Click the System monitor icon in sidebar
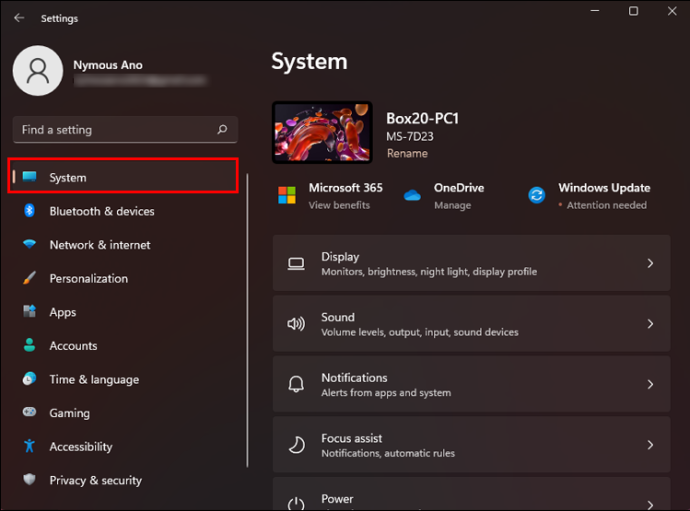 [x=29, y=177]
